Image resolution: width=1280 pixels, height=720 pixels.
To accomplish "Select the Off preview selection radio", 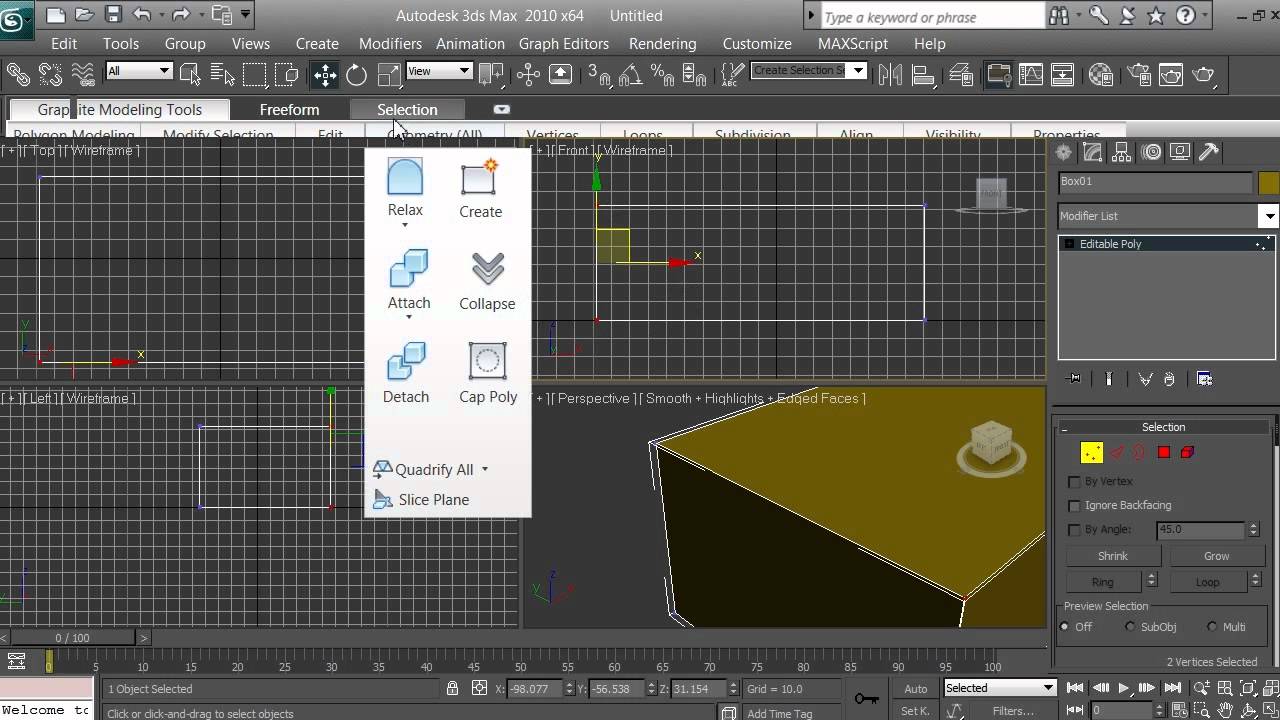I will 1065,627.
